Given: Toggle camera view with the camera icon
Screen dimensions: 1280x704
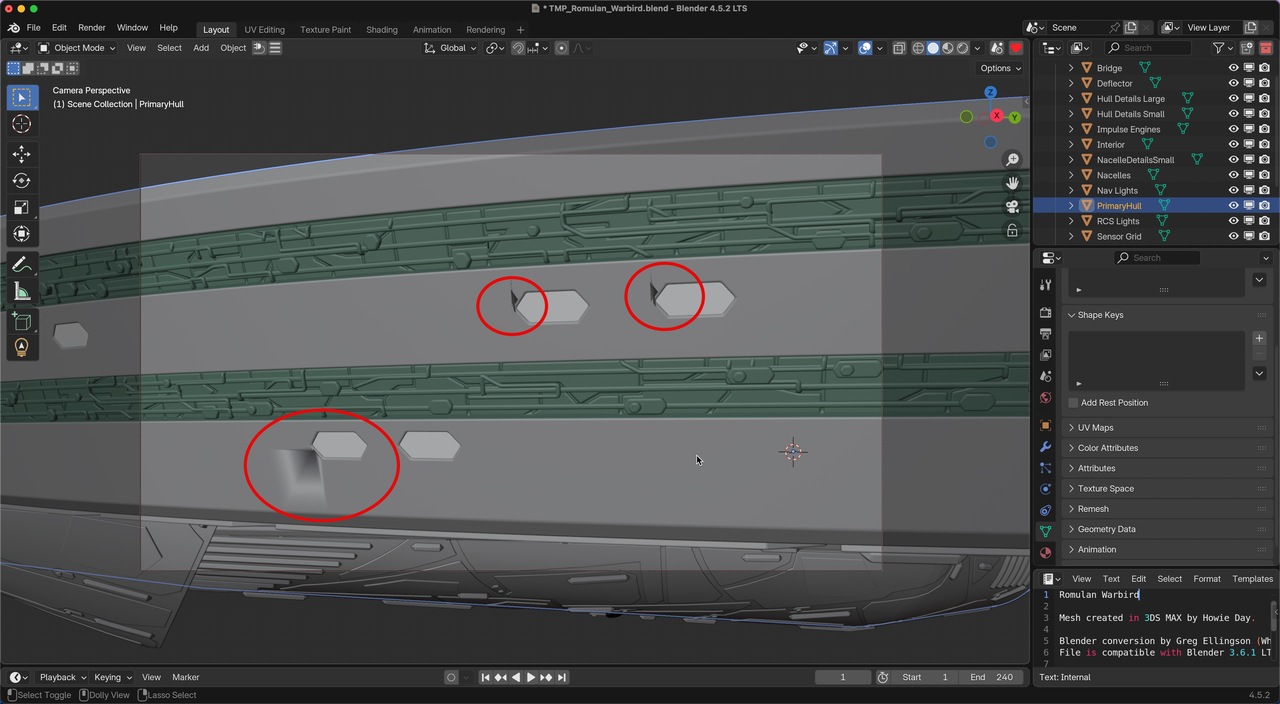Looking at the screenshot, I should (1012, 207).
